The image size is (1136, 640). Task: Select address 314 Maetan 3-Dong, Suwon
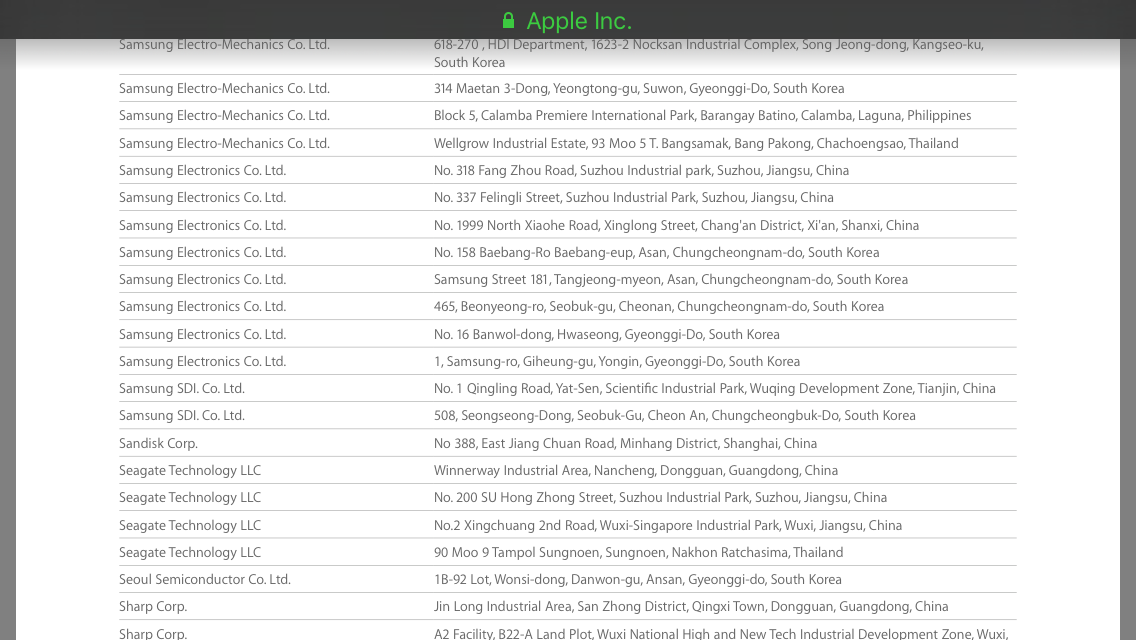tap(639, 88)
